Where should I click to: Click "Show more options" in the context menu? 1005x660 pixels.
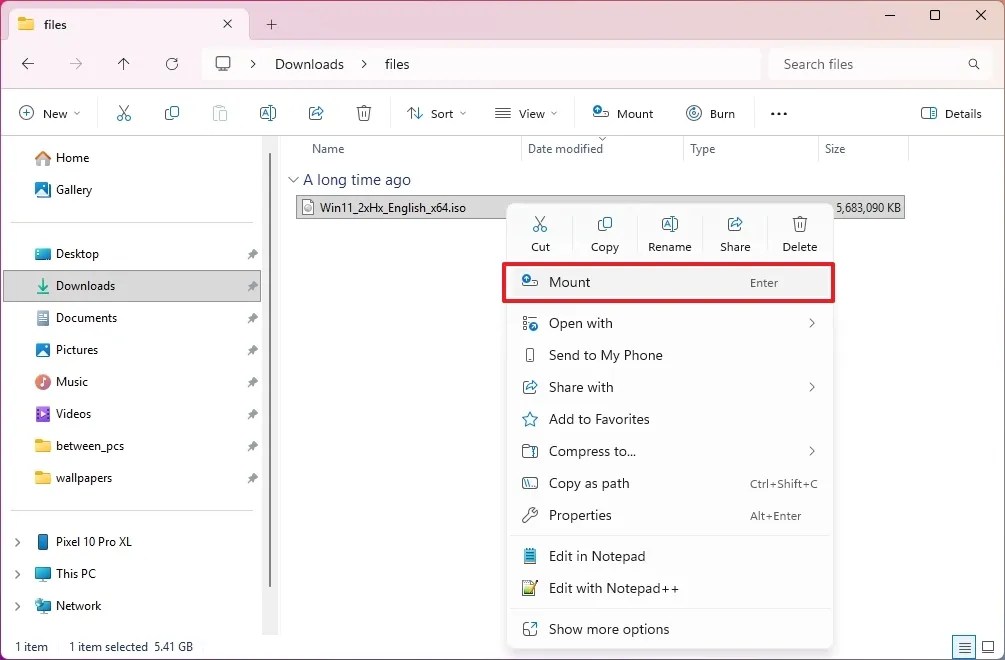click(x=610, y=629)
